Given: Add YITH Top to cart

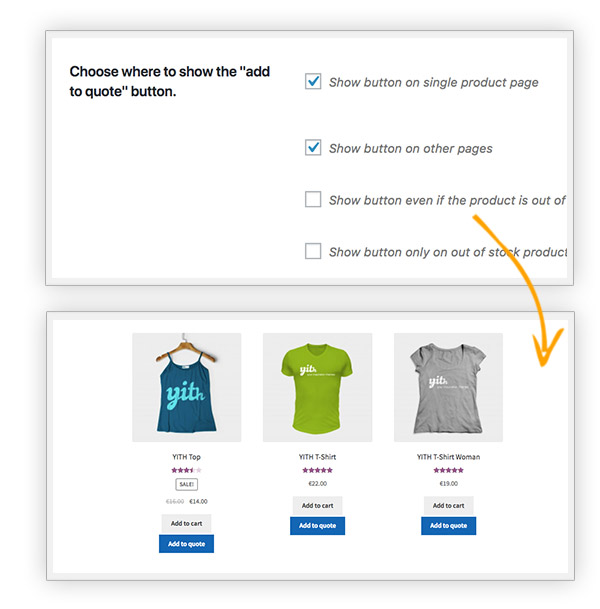Looking at the screenshot, I should coord(186,524).
